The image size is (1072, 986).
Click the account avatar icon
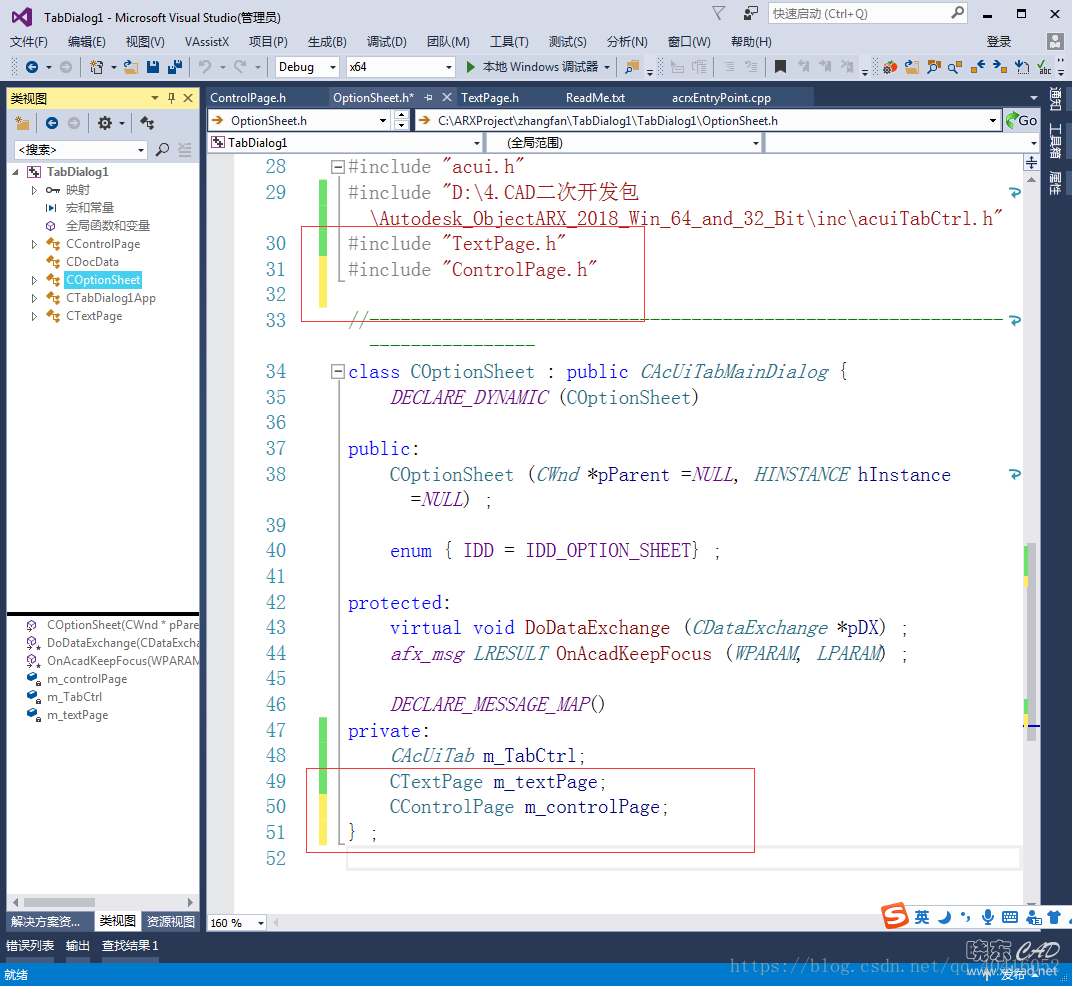pos(1055,42)
